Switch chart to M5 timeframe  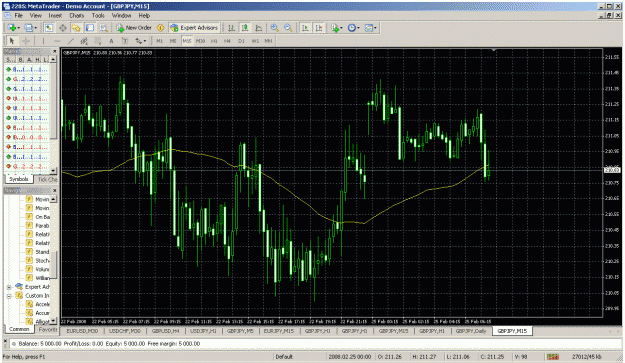tap(173, 41)
